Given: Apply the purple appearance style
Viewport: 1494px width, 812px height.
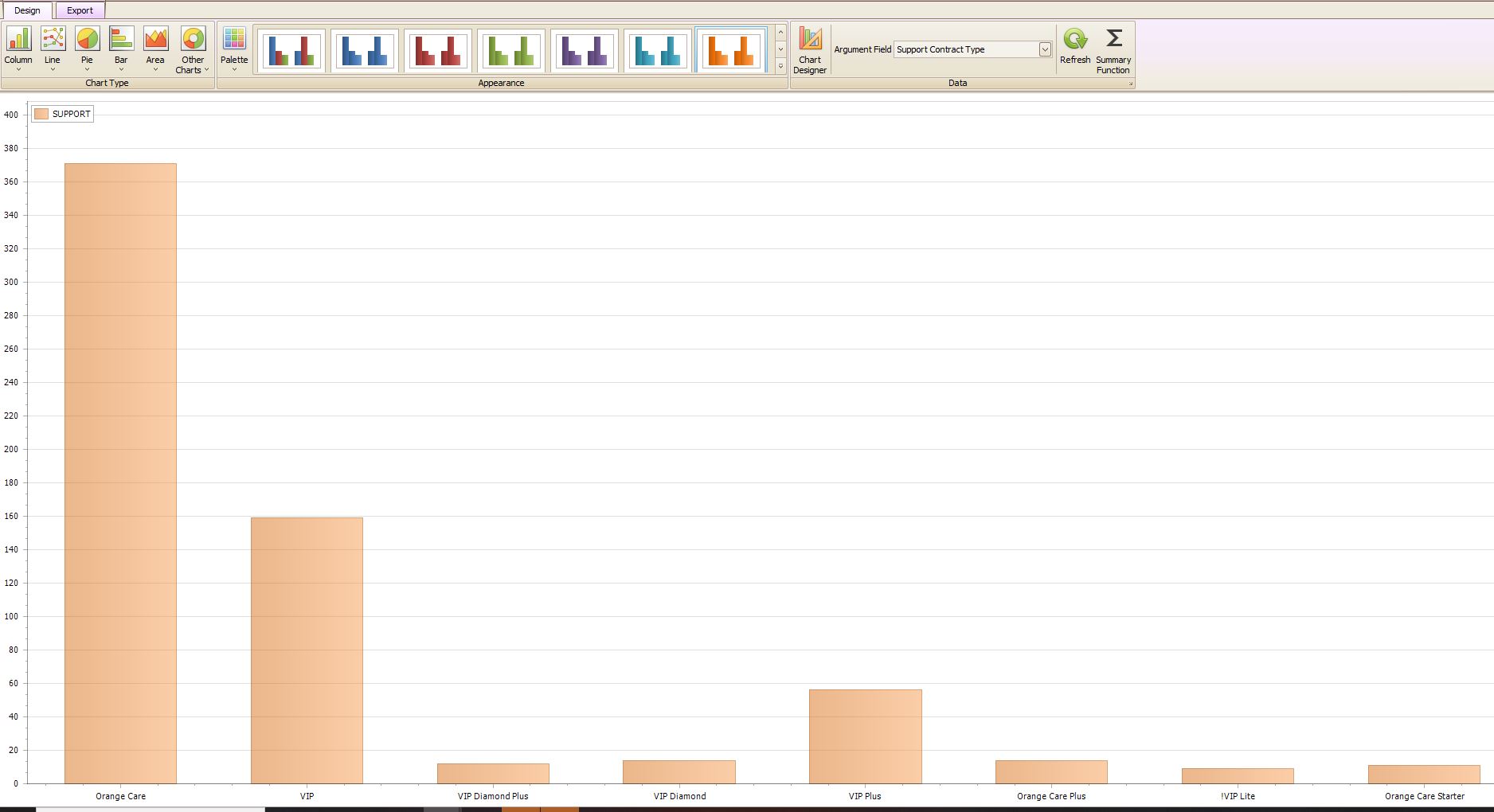Looking at the screenshot, I should point(584,51).
